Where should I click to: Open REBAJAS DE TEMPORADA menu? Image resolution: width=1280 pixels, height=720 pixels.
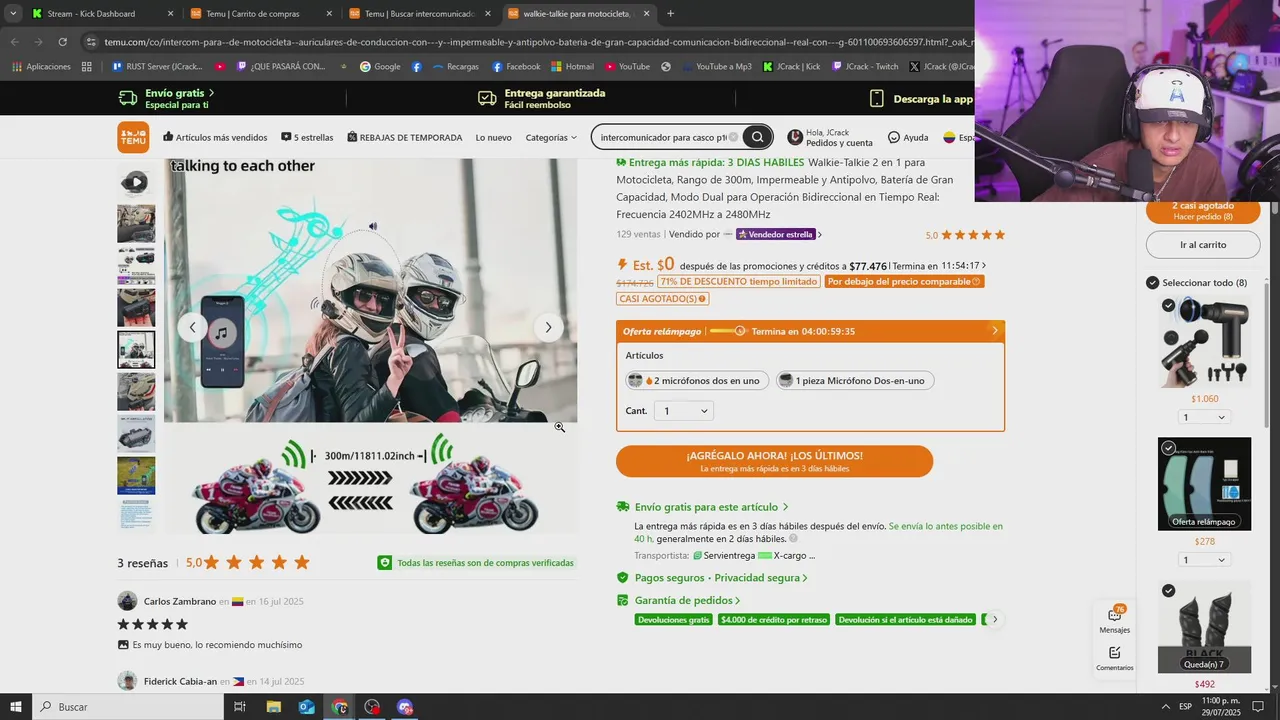click(405, 137)
